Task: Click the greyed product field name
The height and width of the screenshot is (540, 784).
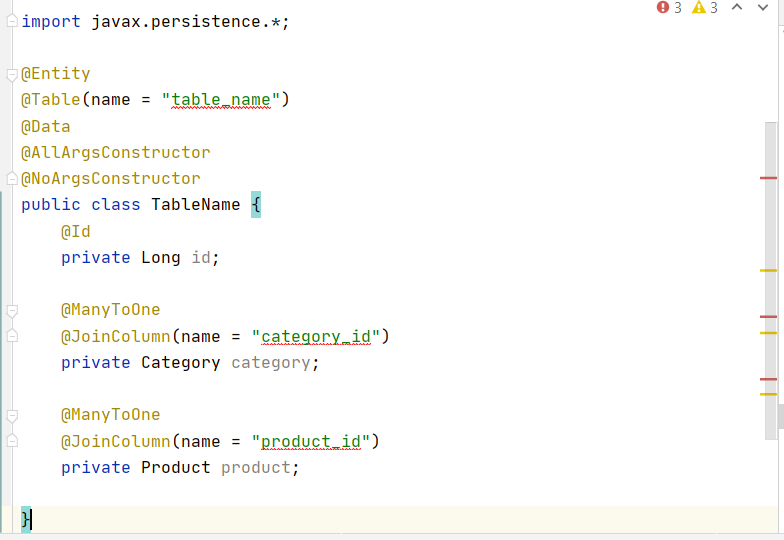Action: click(x=256, y=468)
